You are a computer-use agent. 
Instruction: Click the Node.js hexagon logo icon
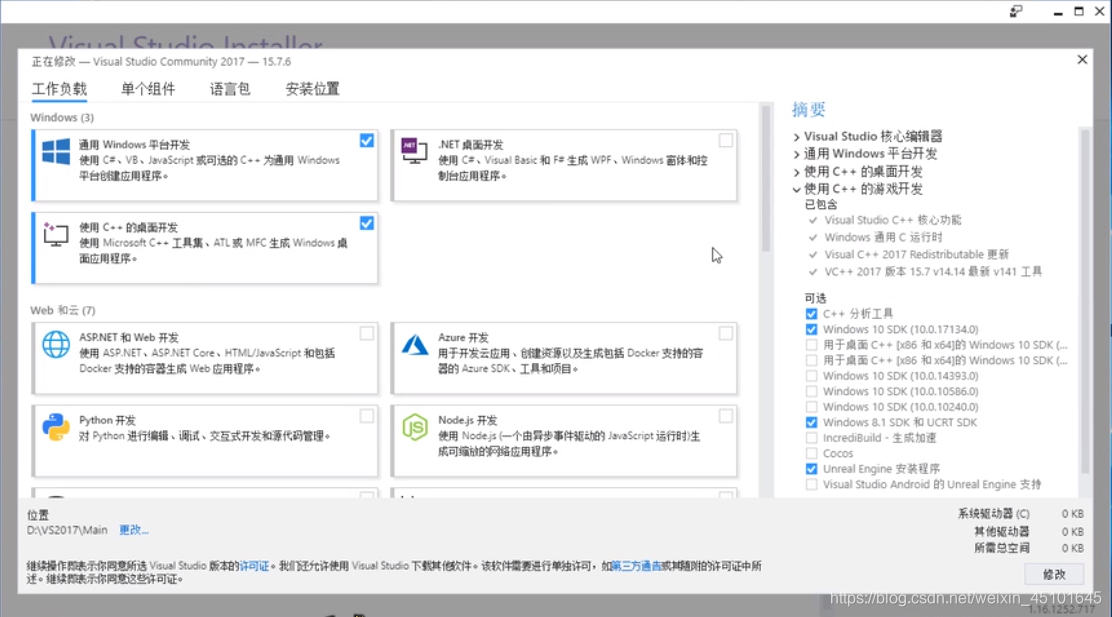click(415, 427)
